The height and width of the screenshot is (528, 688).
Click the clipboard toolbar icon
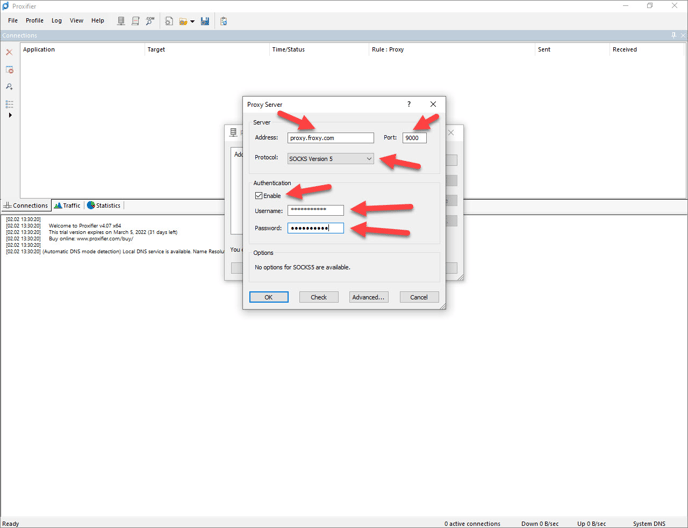pos(224,21)
